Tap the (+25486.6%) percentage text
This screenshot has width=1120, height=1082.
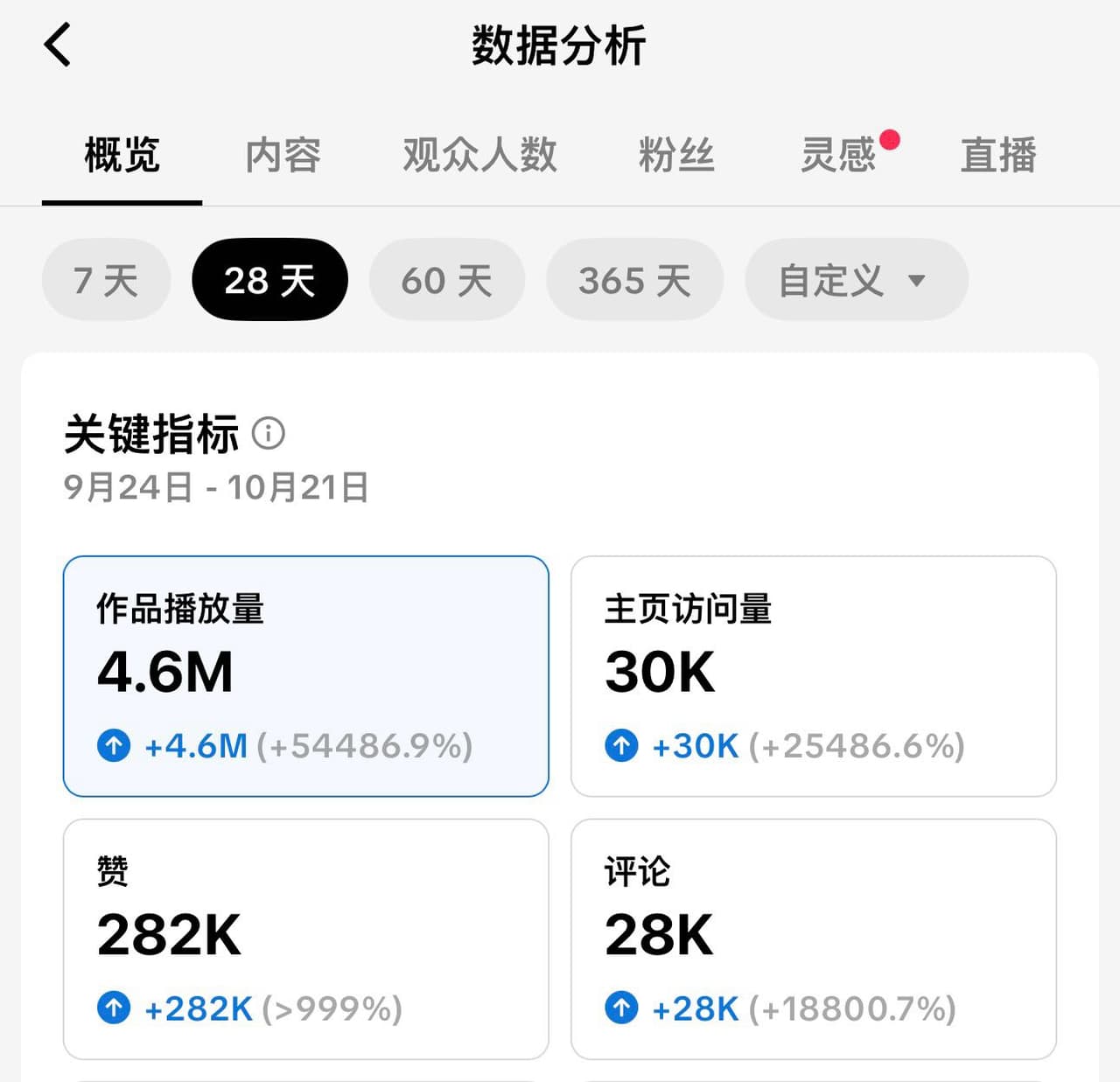[x=857, y=746]
